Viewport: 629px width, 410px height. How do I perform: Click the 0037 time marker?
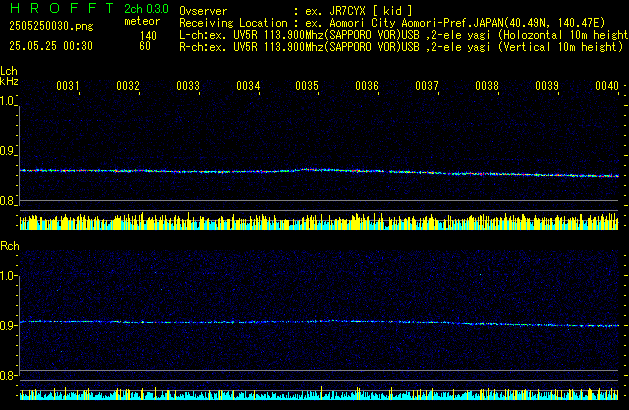coord(427,86)
